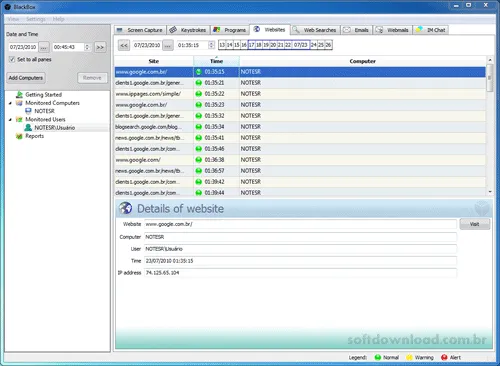This screenshot has width=500, height=366.
Task: Sort by the Time column header
Action: tap(216, 61)
